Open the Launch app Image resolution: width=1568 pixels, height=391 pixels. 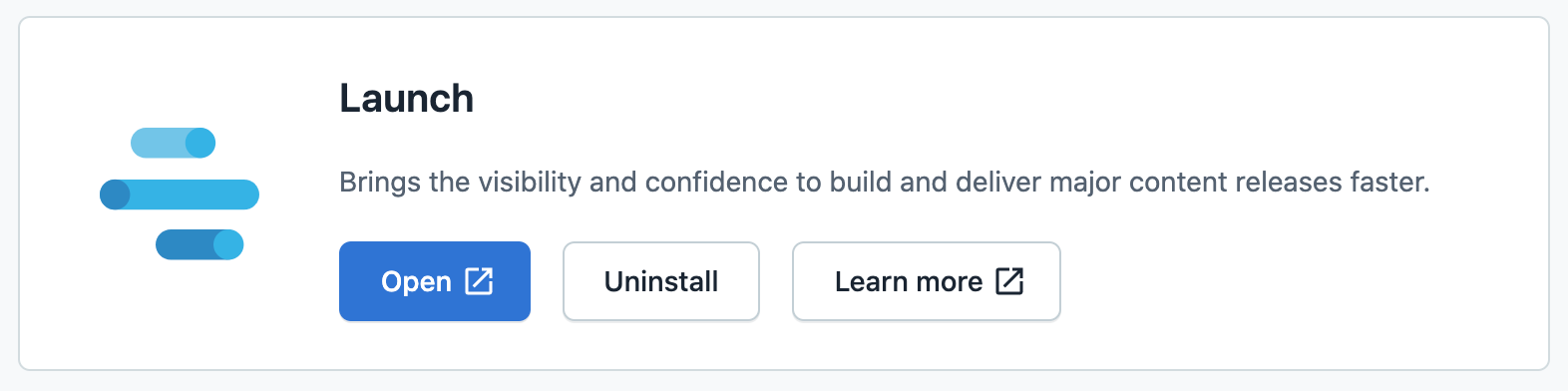pos(435,281)
